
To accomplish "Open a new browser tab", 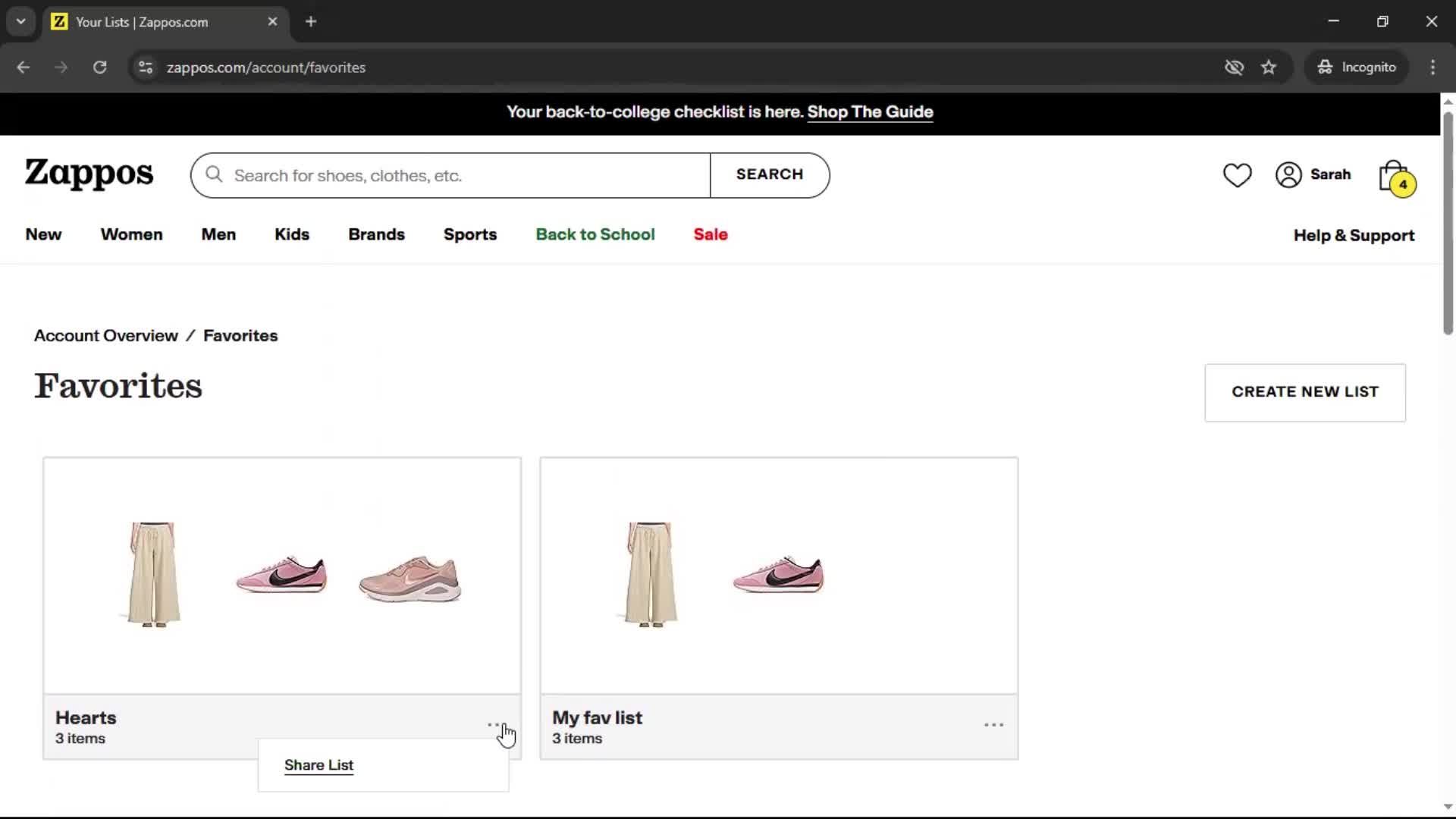I will click(x=311, y=22).
